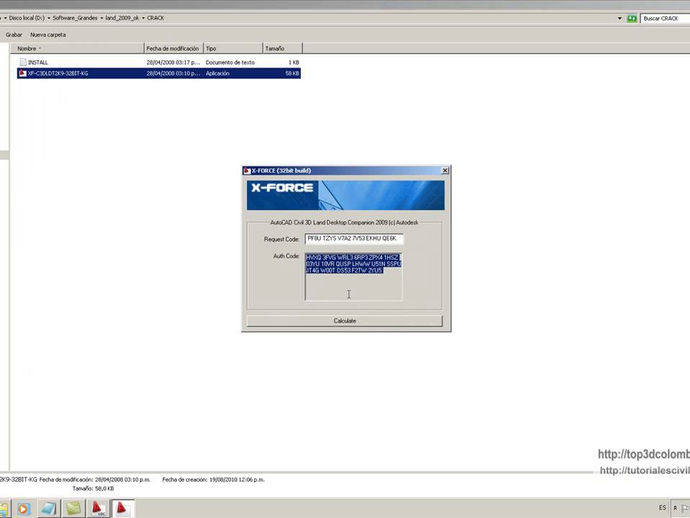The image size is (690, 518).
Task: Click the INSTALL text document icon
Action: pos(23,62)
